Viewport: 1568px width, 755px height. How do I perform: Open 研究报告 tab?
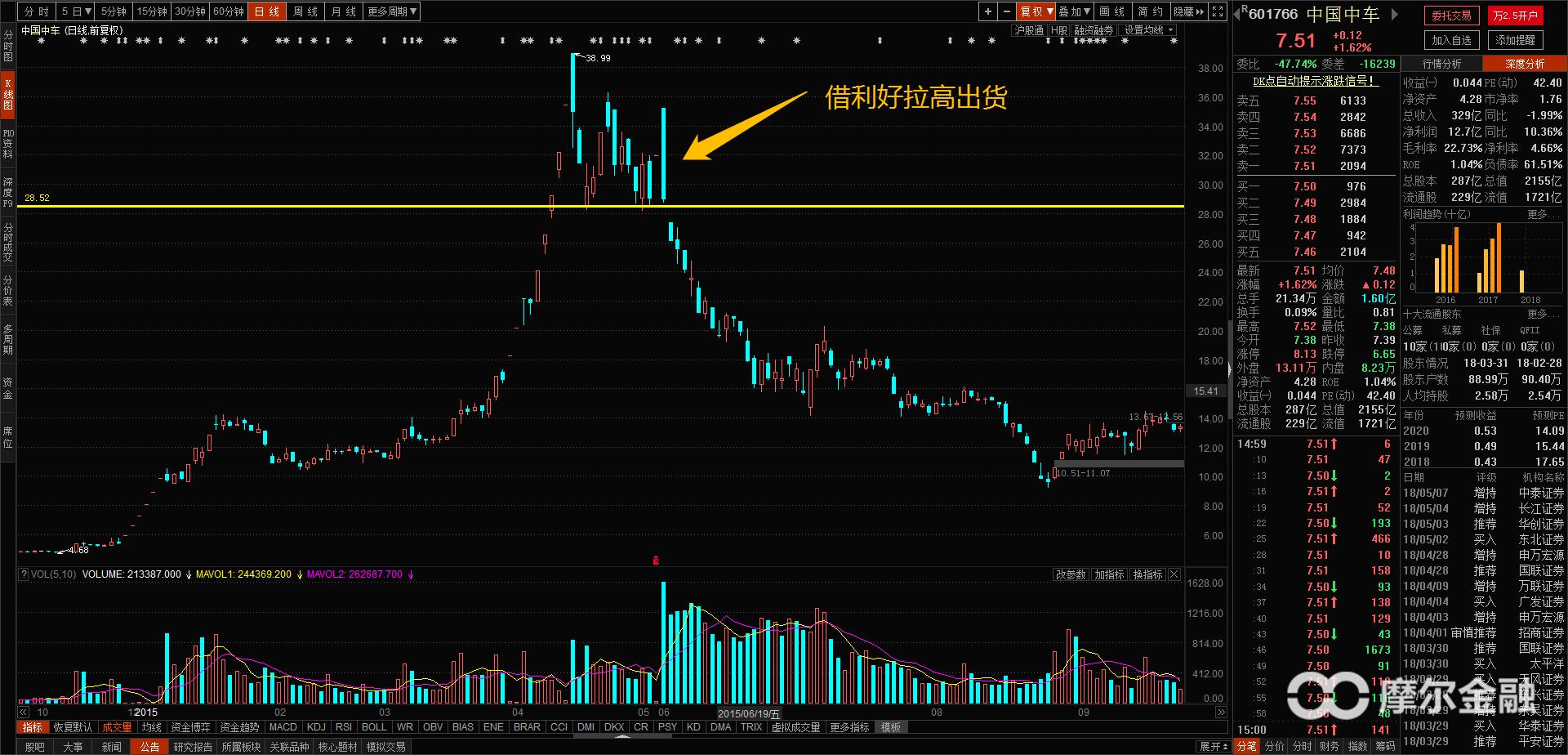[x=193, y=747]
